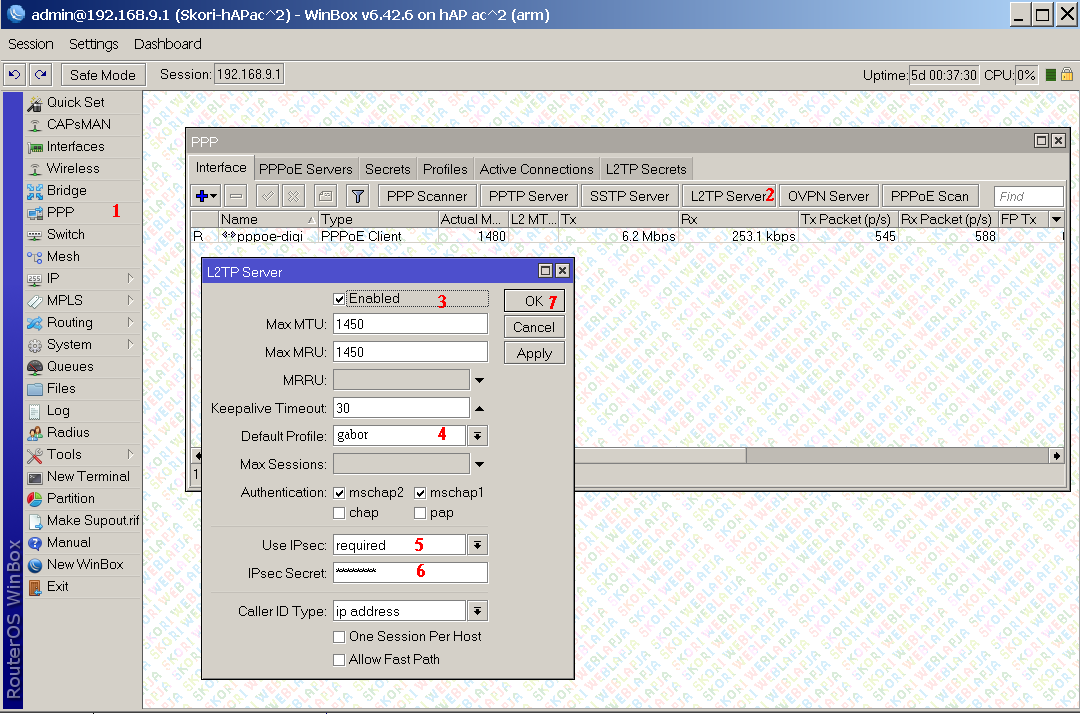Click the padlock icon near CPU
This screenshot has height=714, width=1080.
[x=1066, y=75]
